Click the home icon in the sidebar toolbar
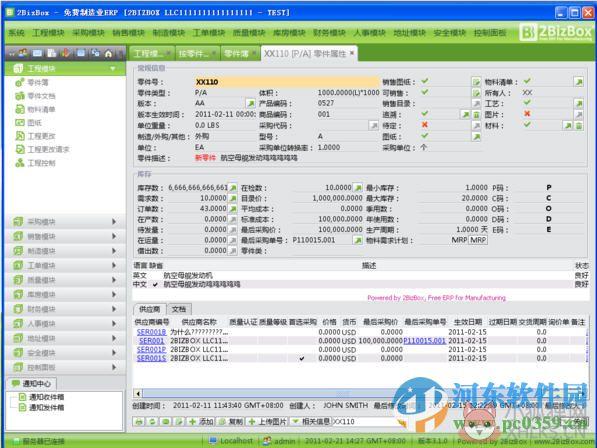This screenshot has width=597, height=448. (x=108, y=54)
